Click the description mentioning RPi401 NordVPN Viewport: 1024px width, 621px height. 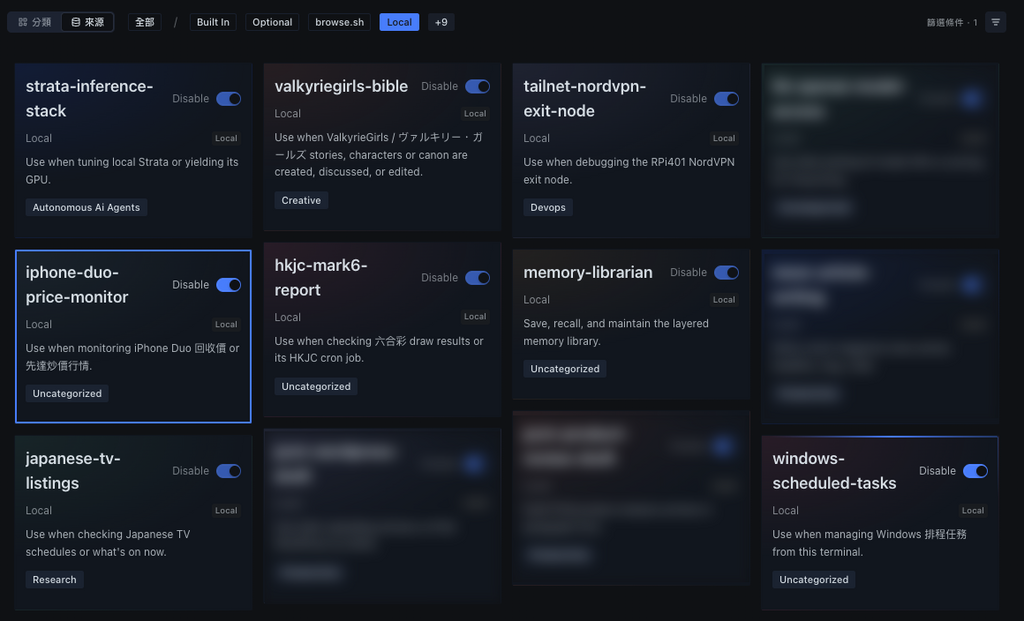tap(629, 170)
